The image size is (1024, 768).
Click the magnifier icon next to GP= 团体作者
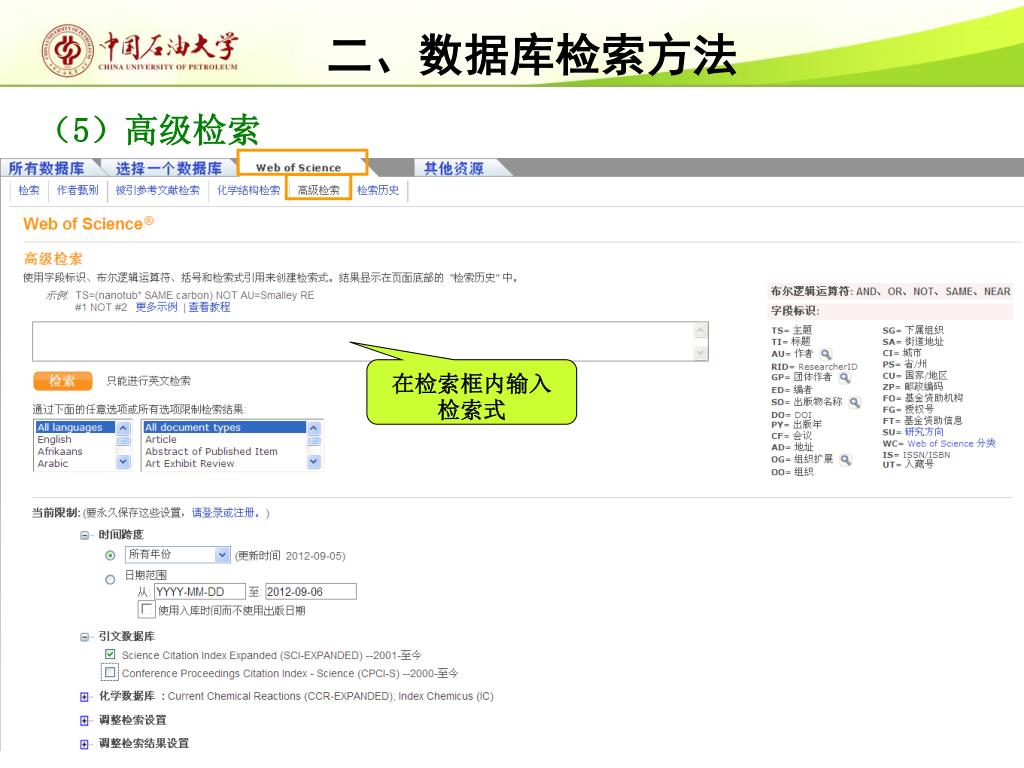[845, 377]
